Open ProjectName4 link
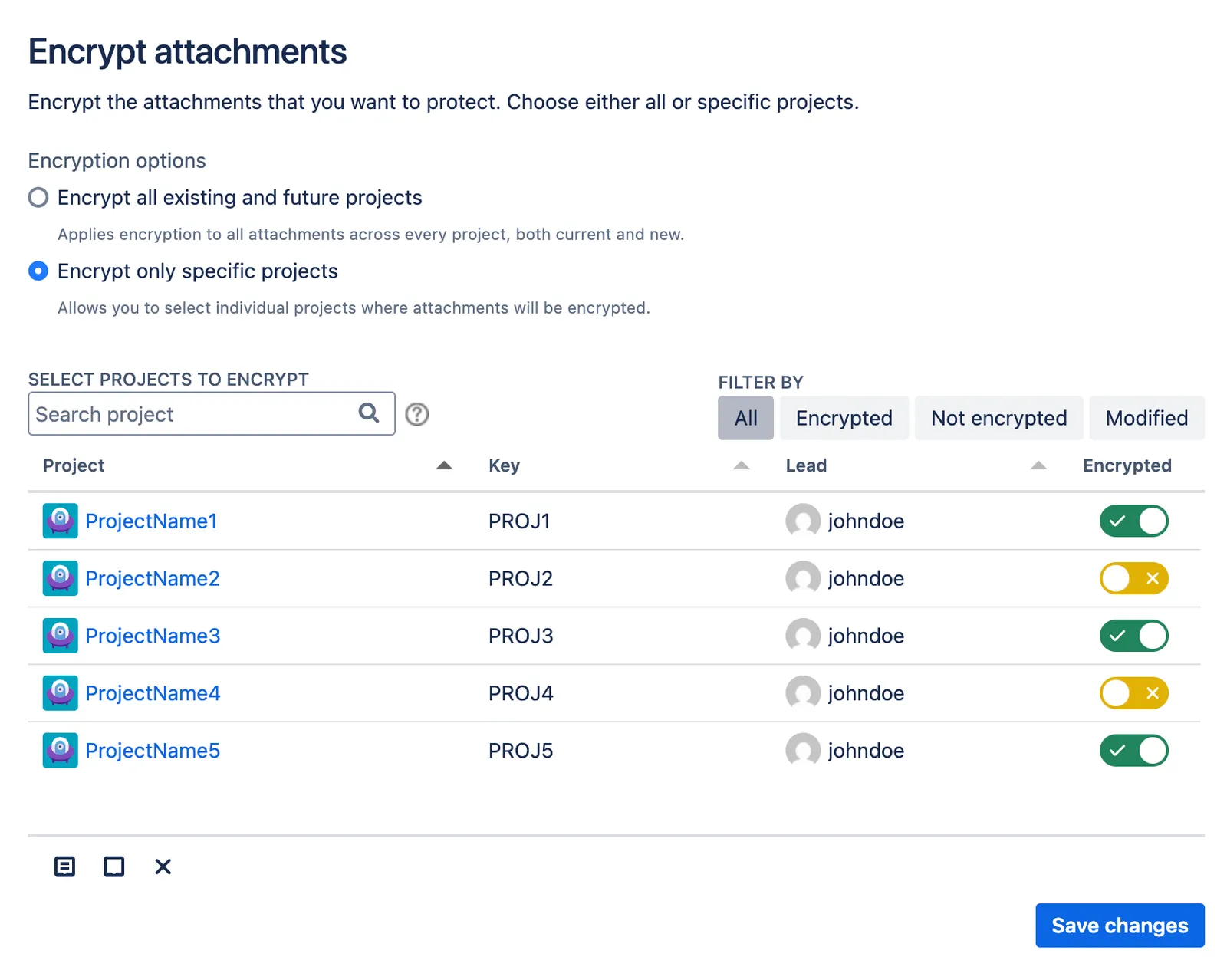1227x980 pixels. coord(153,693)
